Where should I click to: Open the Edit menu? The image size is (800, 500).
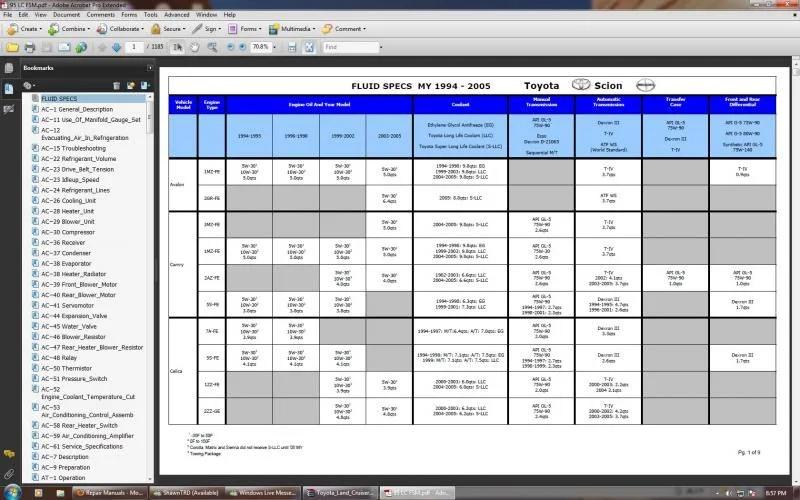[23, 15]
